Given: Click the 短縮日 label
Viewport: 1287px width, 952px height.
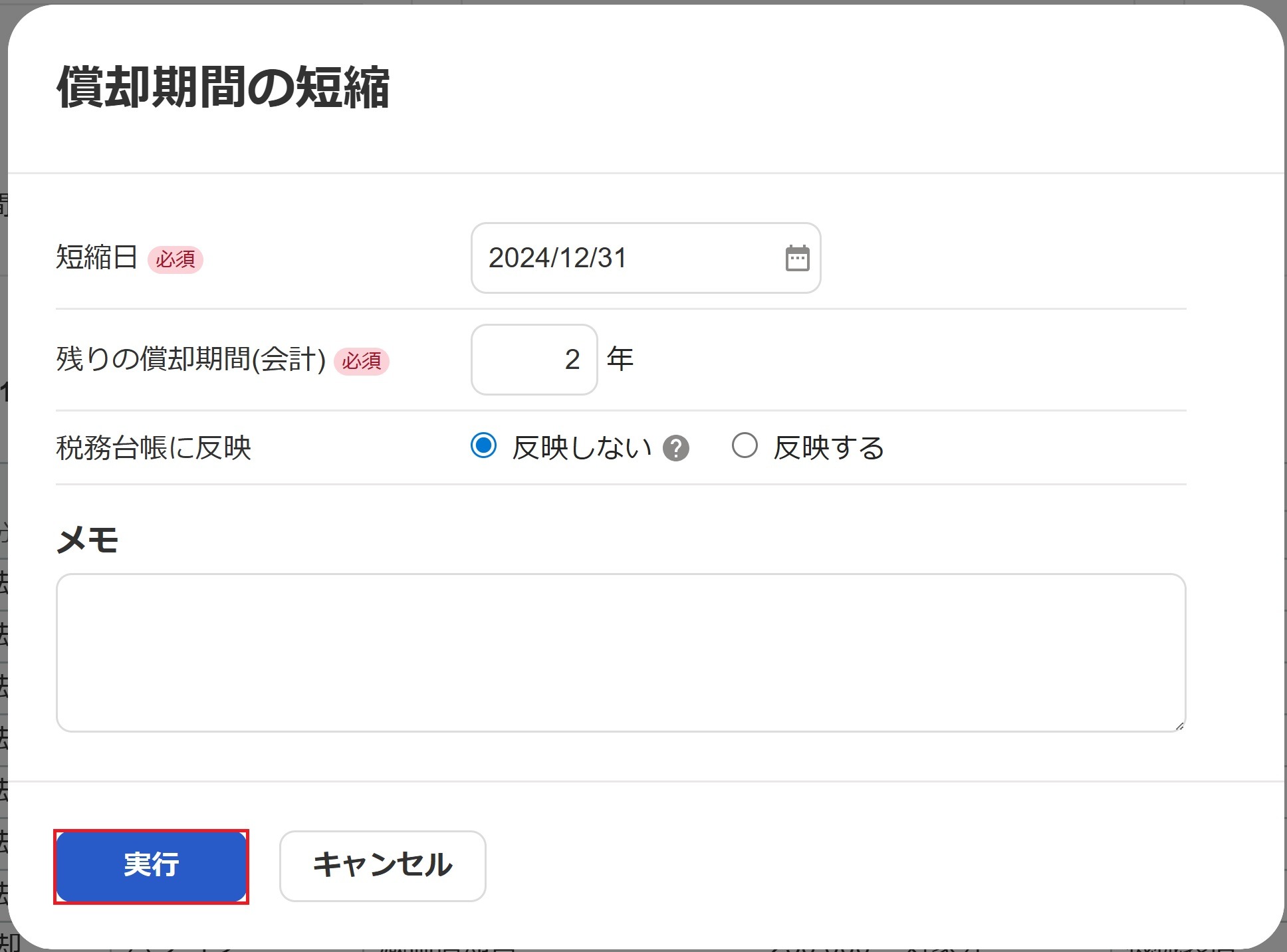Looking at the screenshot, I should (97, 257).
